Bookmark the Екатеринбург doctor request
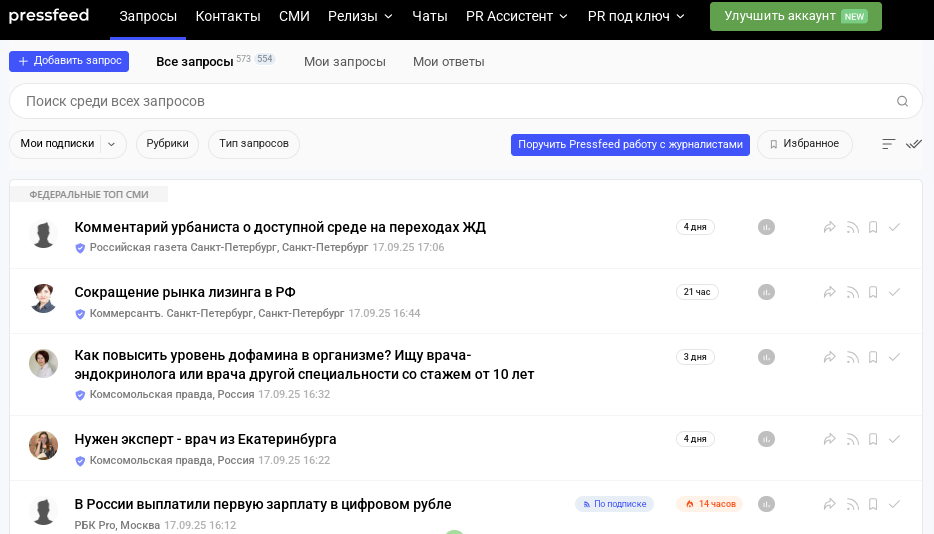 (x=873, y=439)
